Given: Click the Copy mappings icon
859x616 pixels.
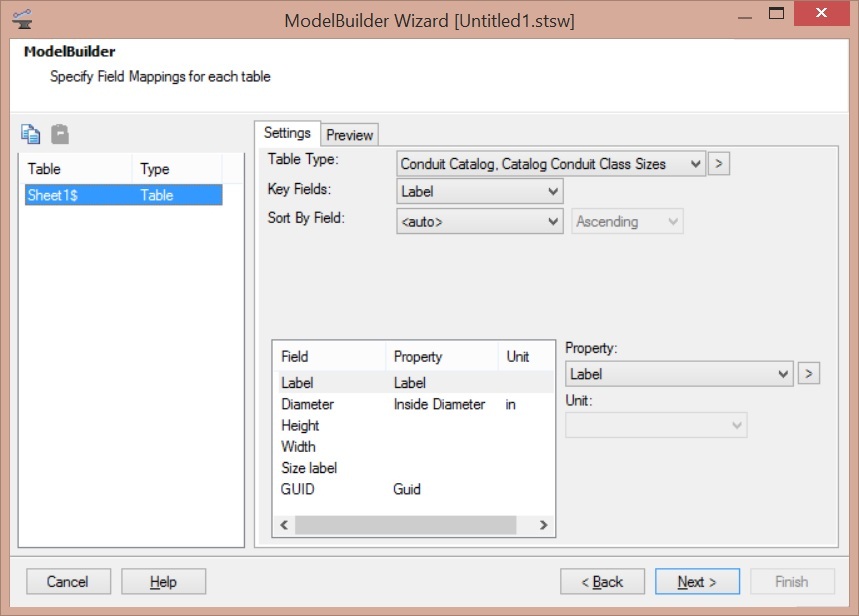Looking at the screenshot, I should 30,134.
